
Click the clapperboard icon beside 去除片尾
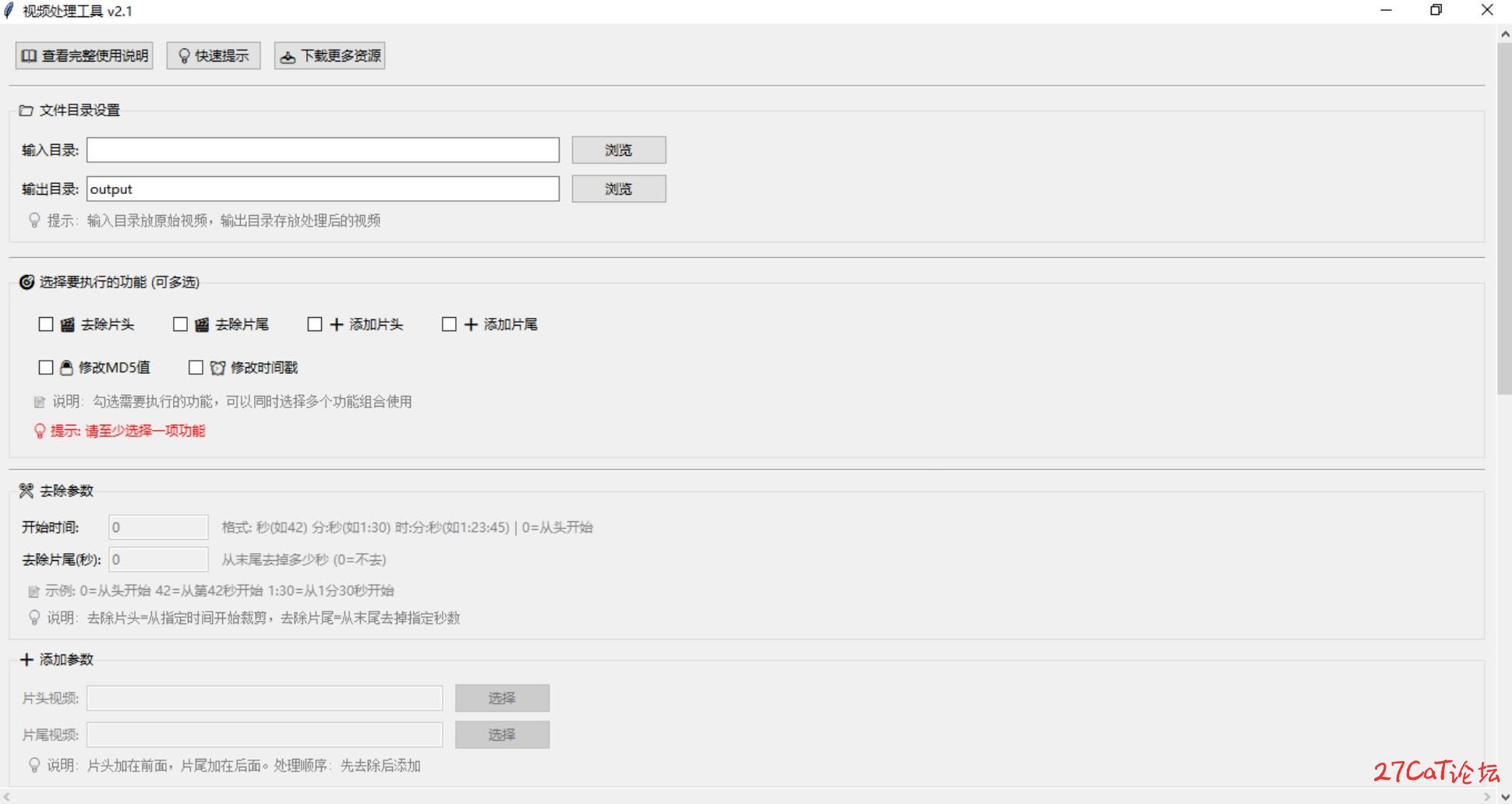202,325
